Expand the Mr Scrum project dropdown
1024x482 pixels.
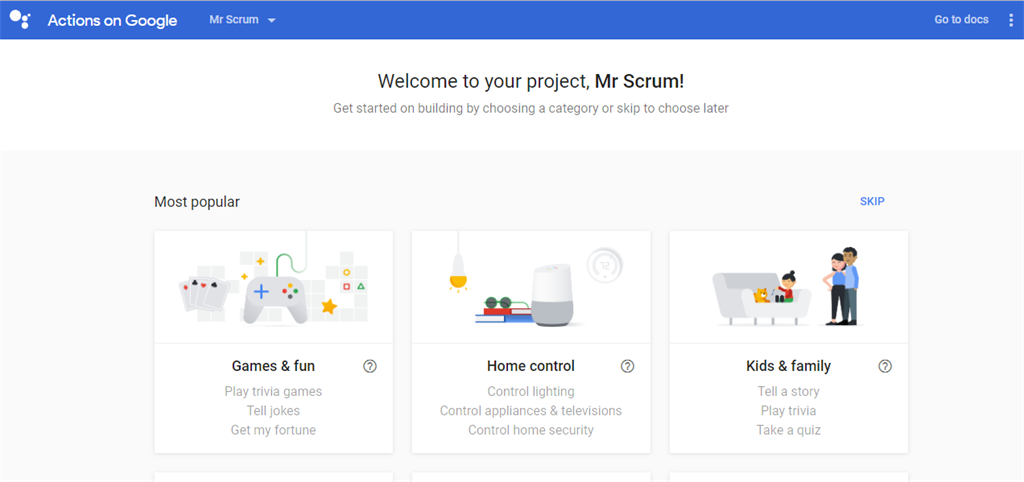pyautogui.click(x=242, y=20)
